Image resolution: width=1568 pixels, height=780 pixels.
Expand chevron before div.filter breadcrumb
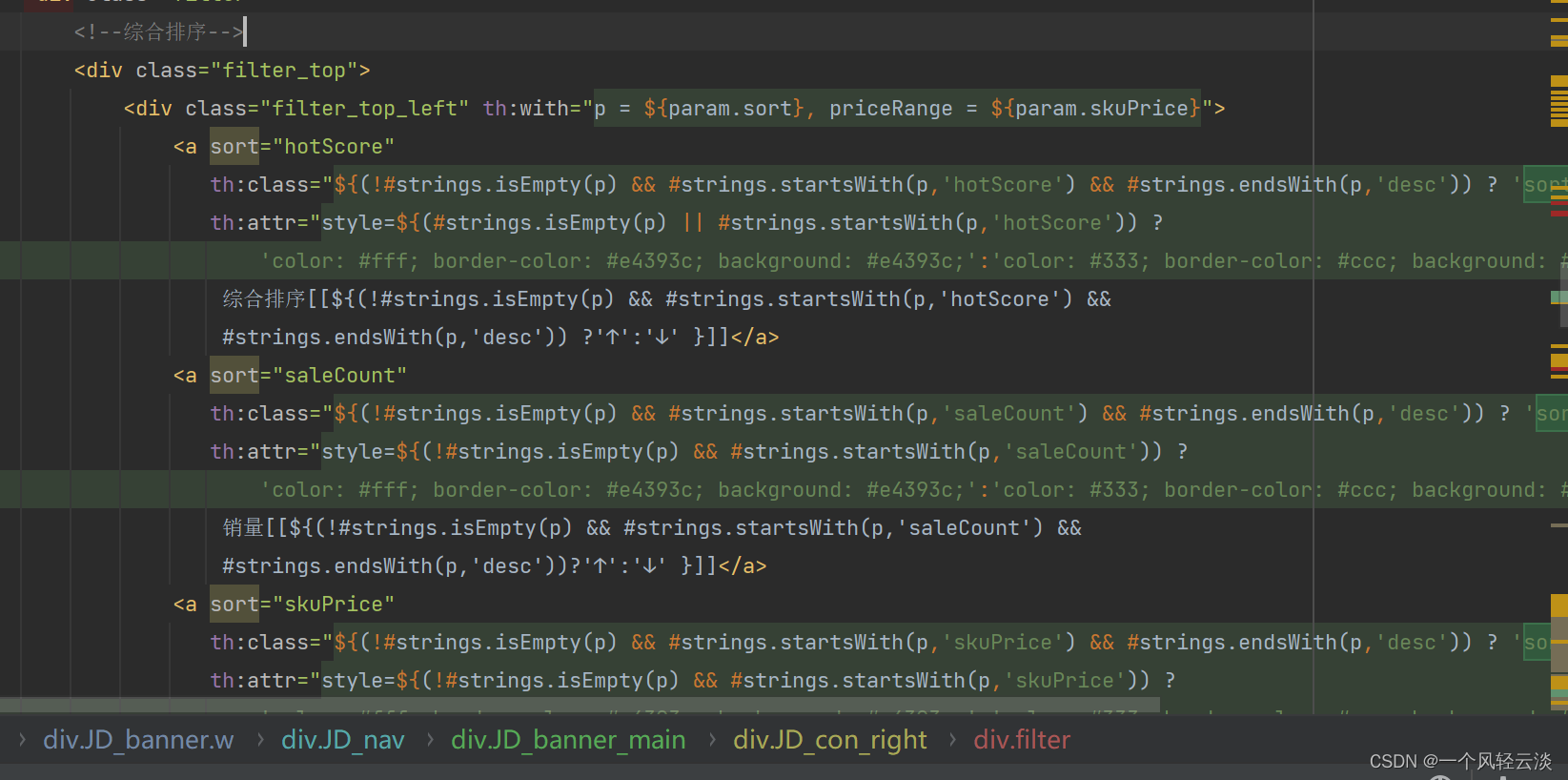[951, 740]
